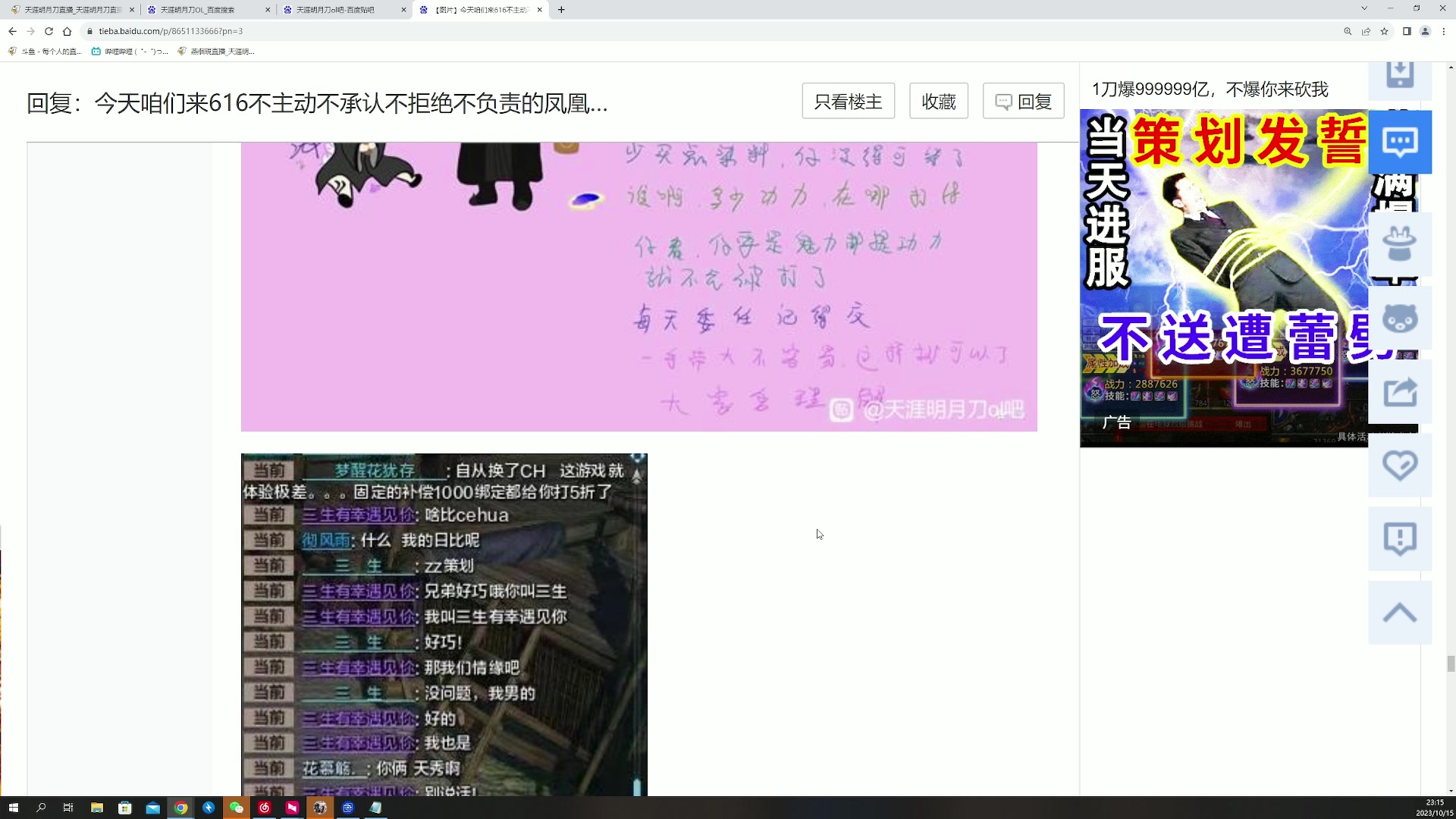Open the comment bubble icon in floating sidebar

click(x=1400, y=141)
